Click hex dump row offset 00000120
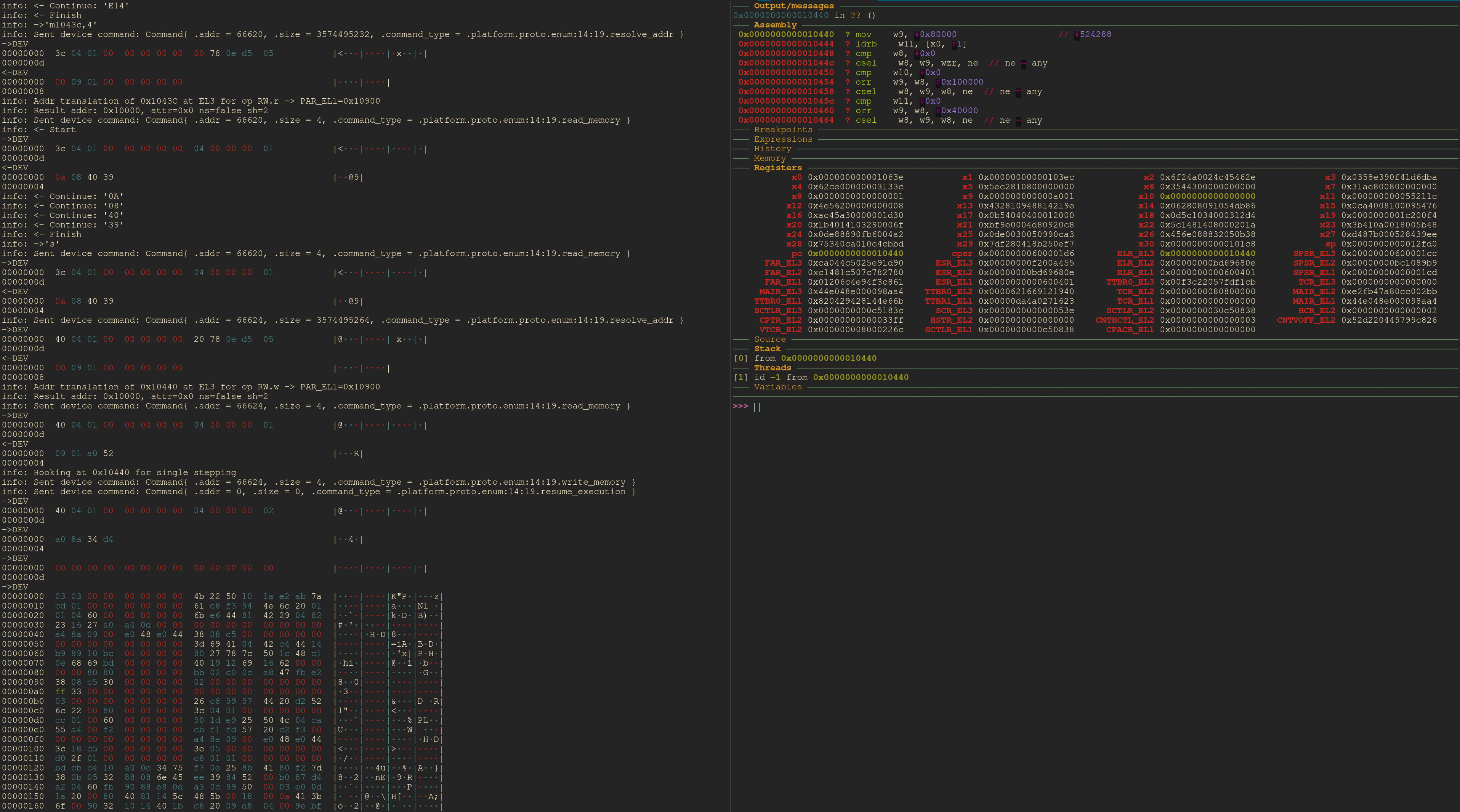Image resolution: width=1460 pixels, height=812 pixels. [22, 768]
